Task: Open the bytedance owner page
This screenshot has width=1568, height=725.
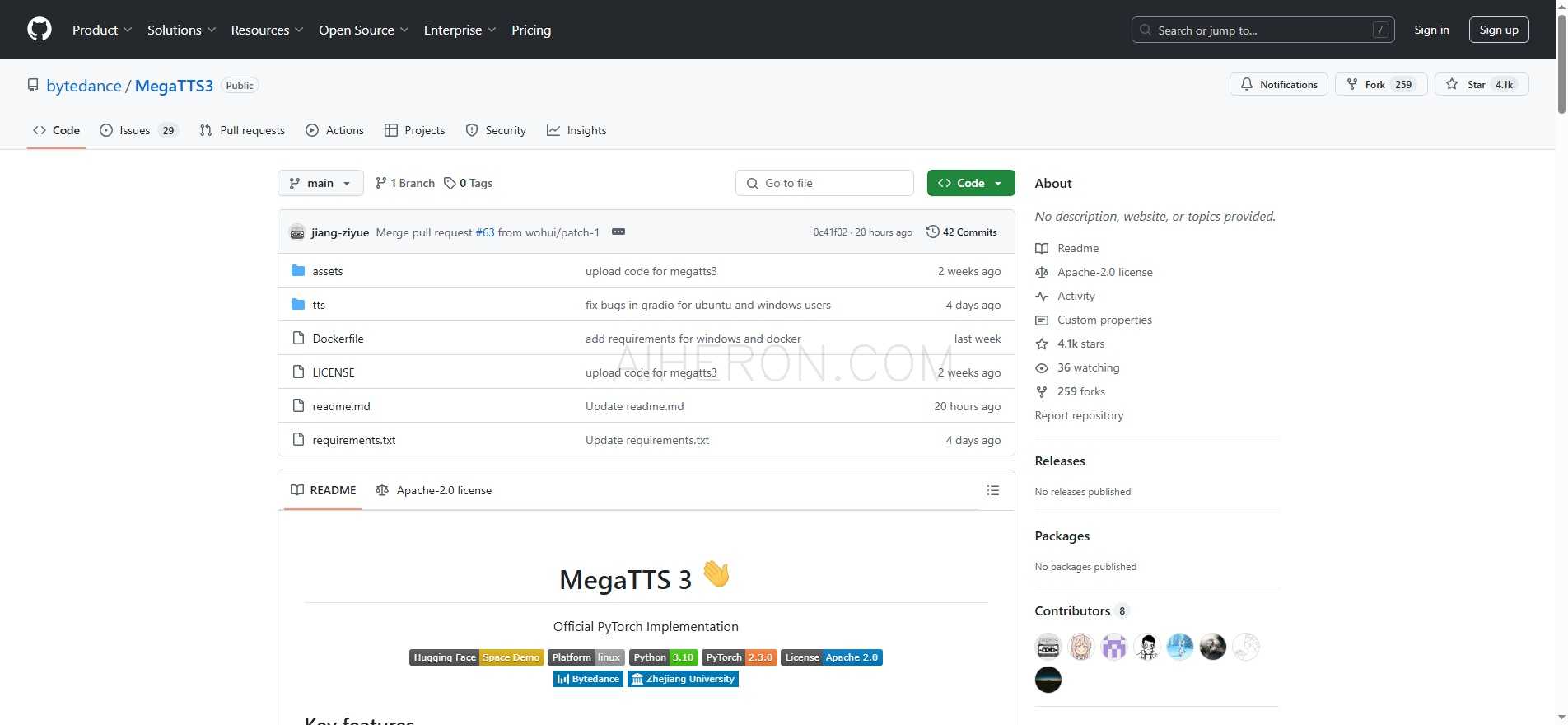Action: tap(84, 86)
